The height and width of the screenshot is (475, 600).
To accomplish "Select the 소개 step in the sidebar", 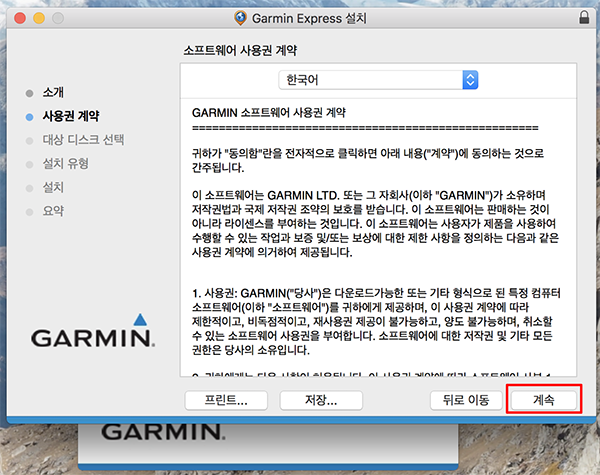I will click(x=53, y=92).
